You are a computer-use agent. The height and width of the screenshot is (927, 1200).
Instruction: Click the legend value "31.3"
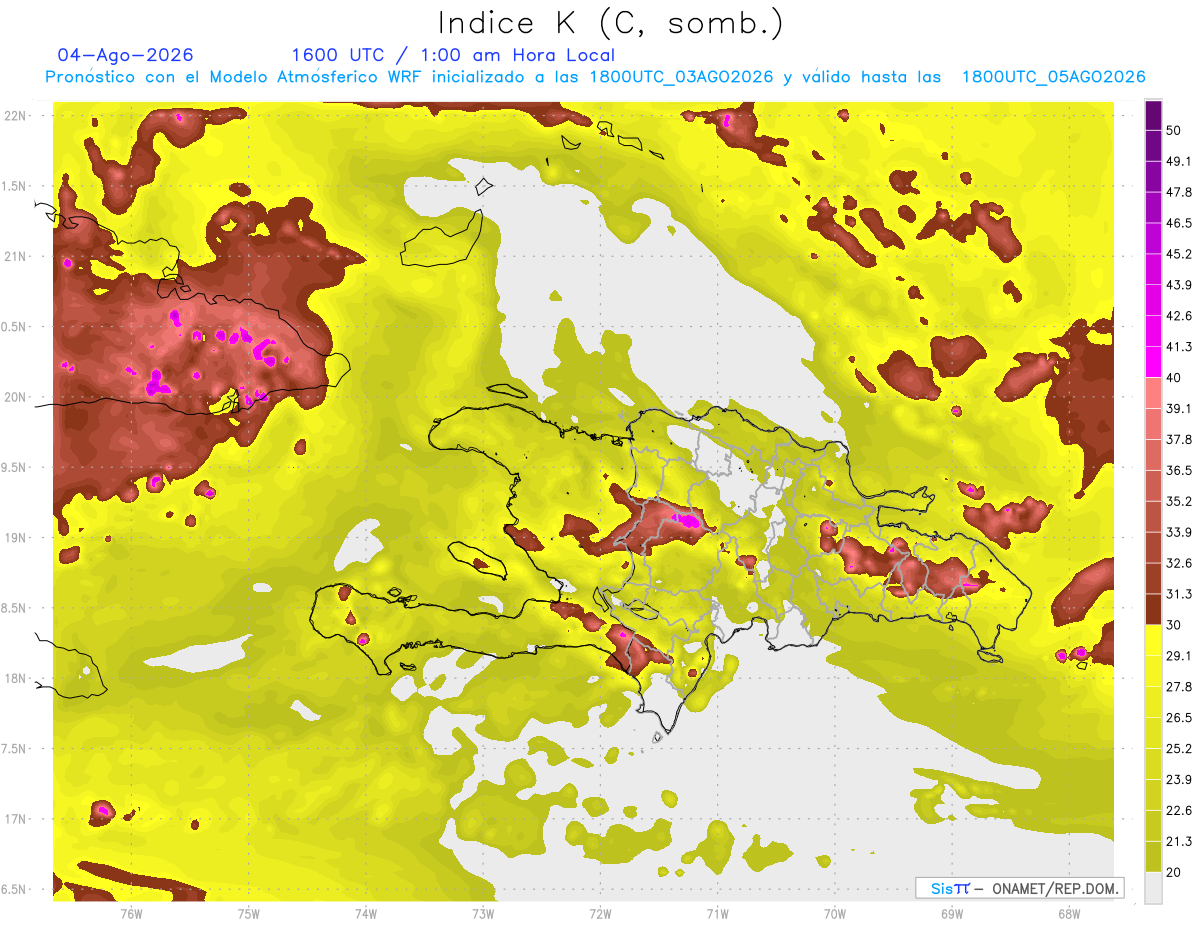(x=1180, y=594)
